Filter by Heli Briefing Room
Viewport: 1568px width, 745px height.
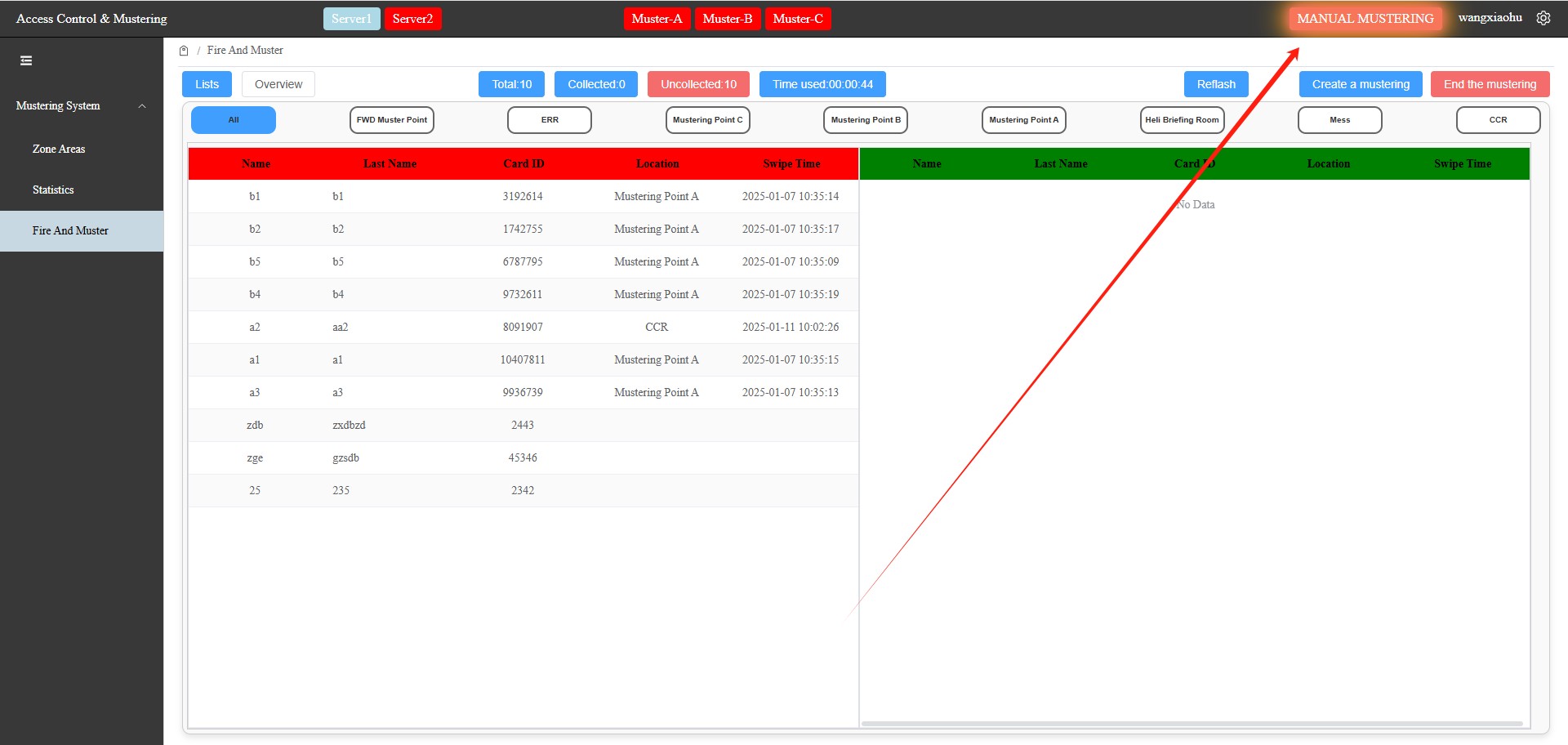pos(1182,120)
